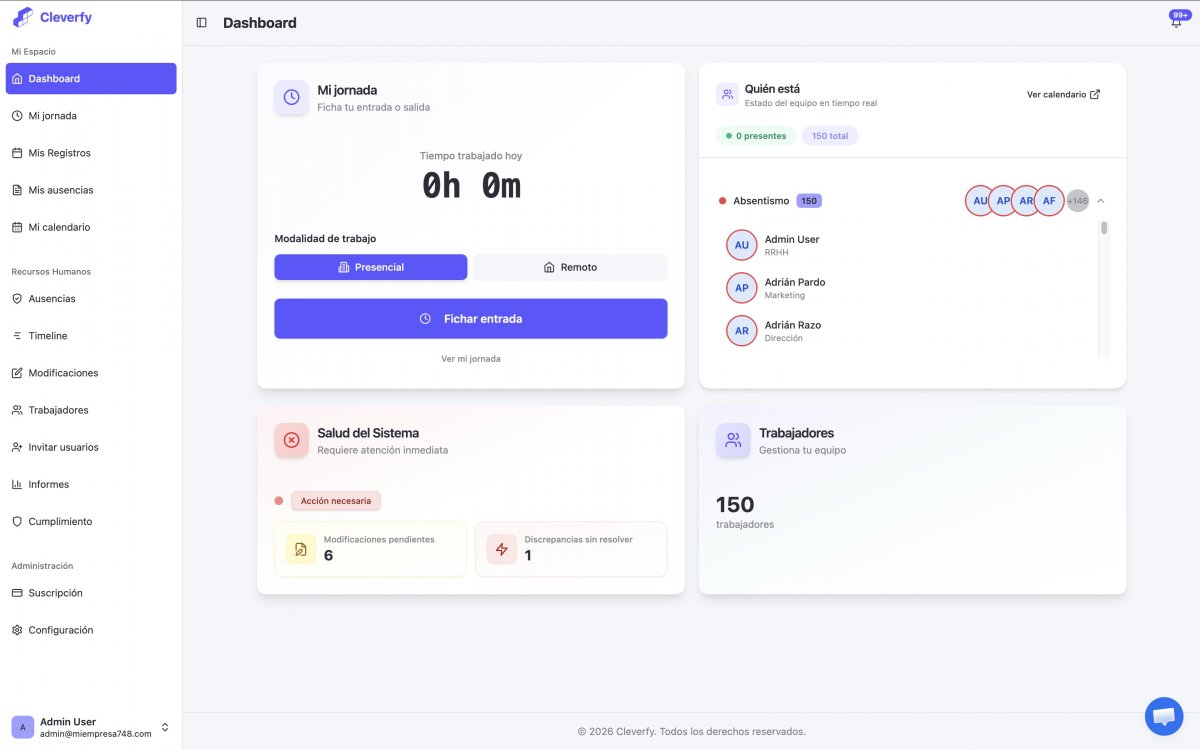Click the team list scrollbar
Viewport: 1200px width, 750px height.
[x=1104, y=228]
